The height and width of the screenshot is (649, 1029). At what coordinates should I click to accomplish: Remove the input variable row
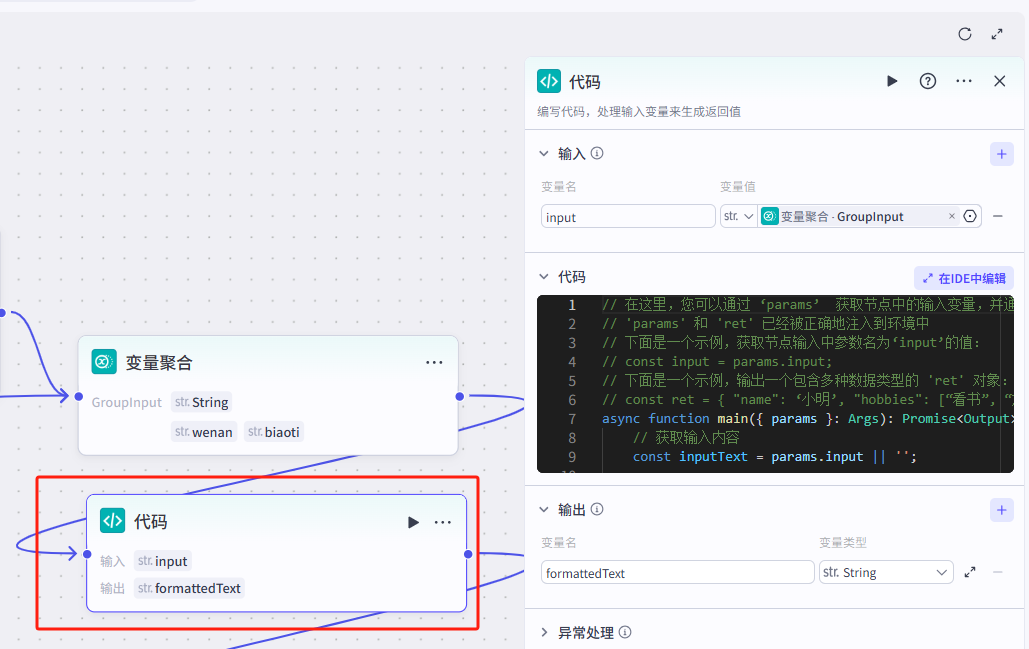998,216
